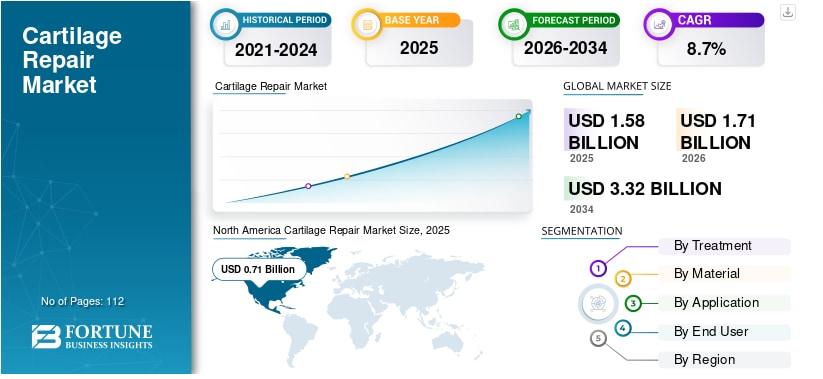Click the Forecast Period chart icon
The image size is (823, 379).
click(513, 24)
